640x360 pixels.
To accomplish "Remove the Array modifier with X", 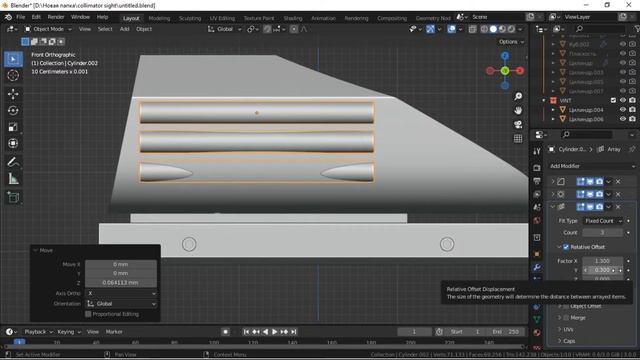I will 618,207.
